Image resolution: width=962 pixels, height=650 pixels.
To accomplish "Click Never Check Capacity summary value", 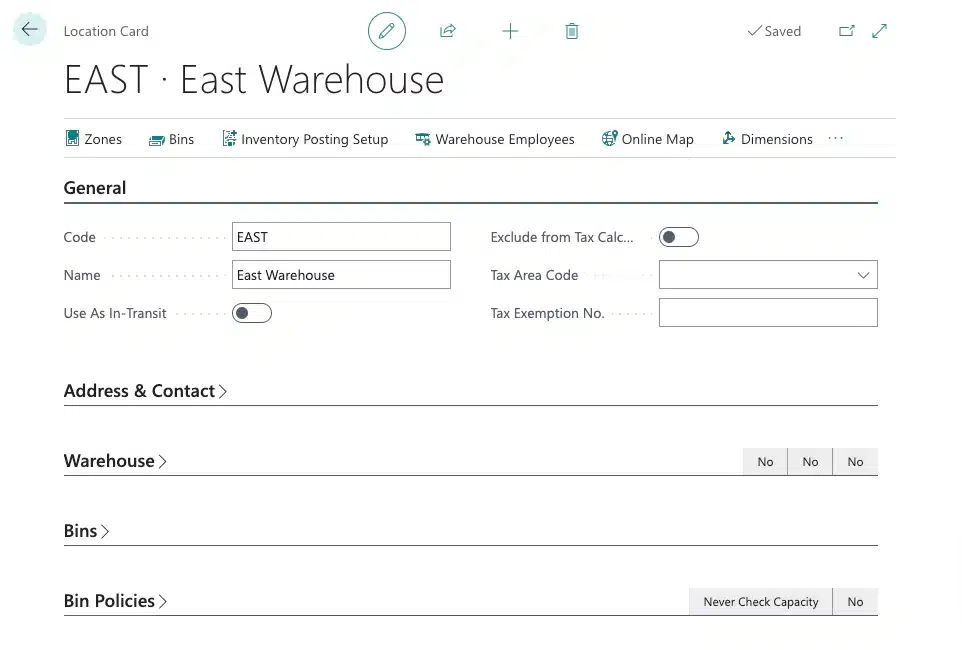I will click(761, 602).
